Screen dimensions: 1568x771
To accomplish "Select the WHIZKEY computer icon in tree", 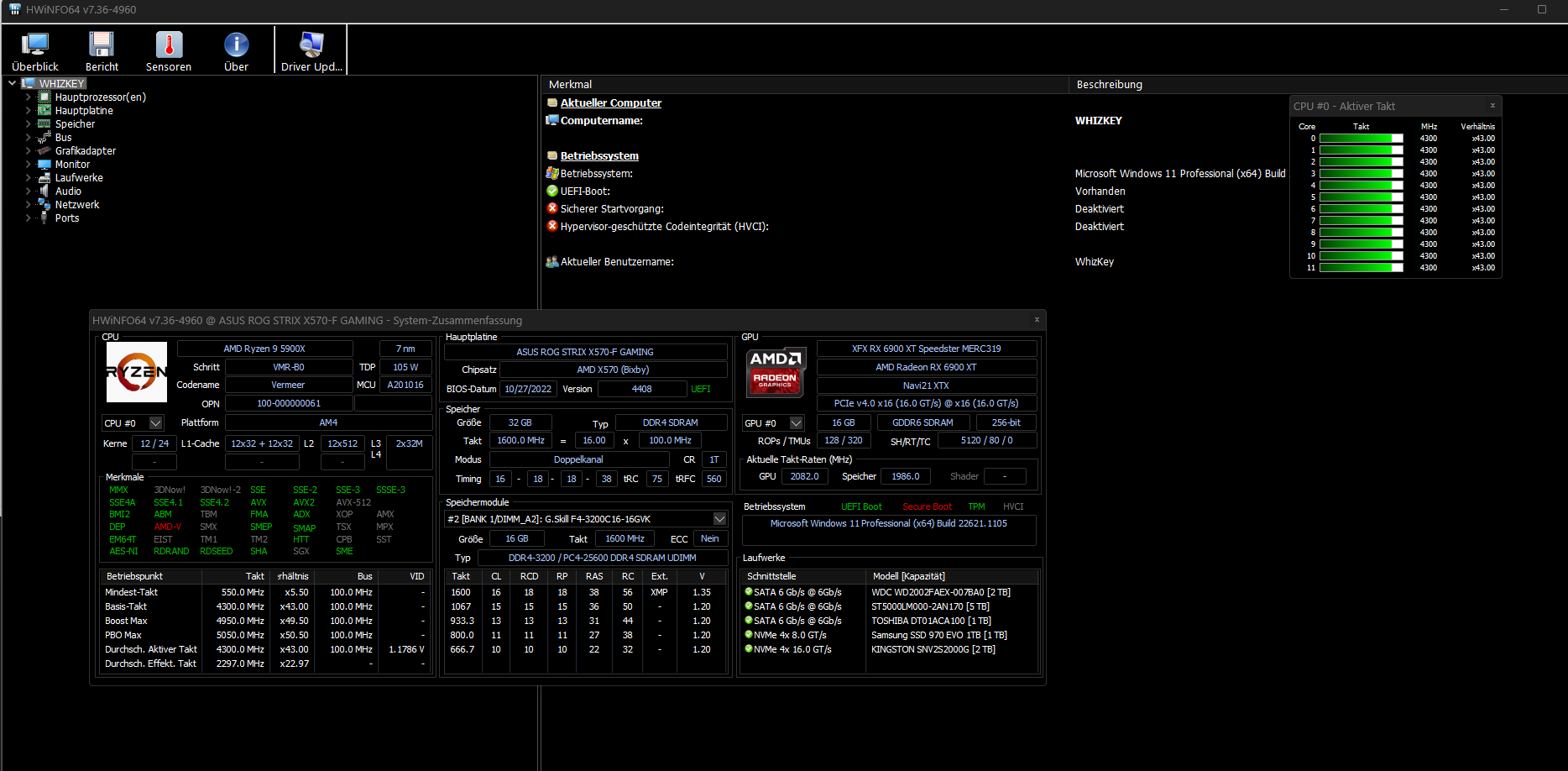I will [29, 83].
